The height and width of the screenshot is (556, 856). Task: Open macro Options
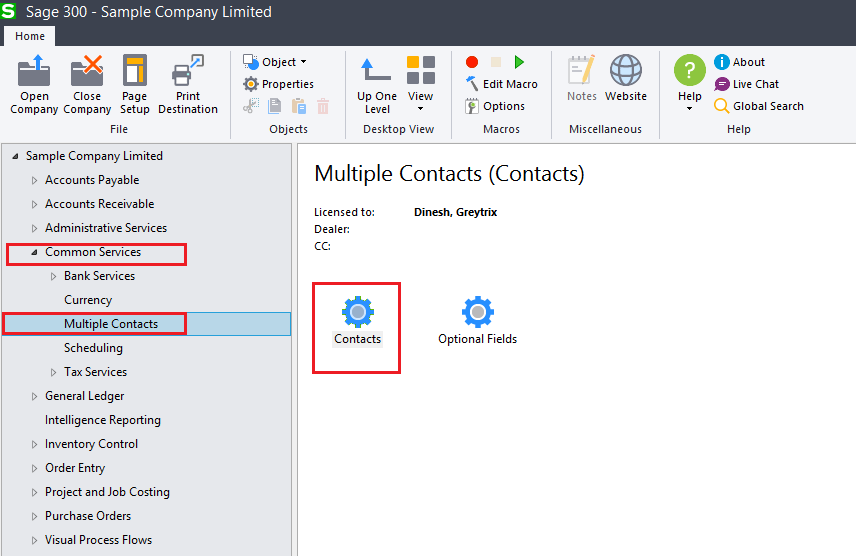pyautogui.click(x=495, y=106)
